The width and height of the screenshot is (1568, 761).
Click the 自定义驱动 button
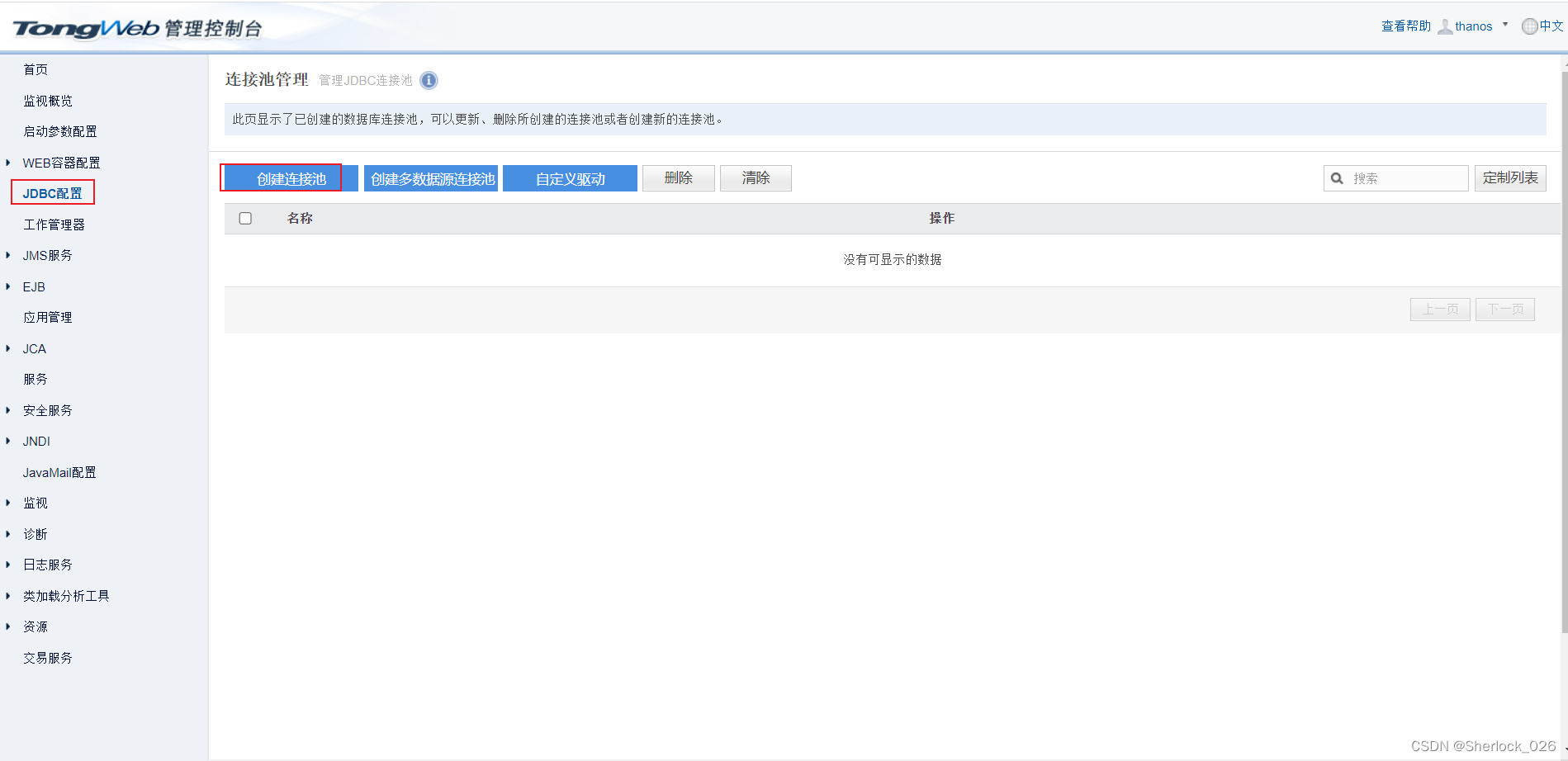(570, 177)
